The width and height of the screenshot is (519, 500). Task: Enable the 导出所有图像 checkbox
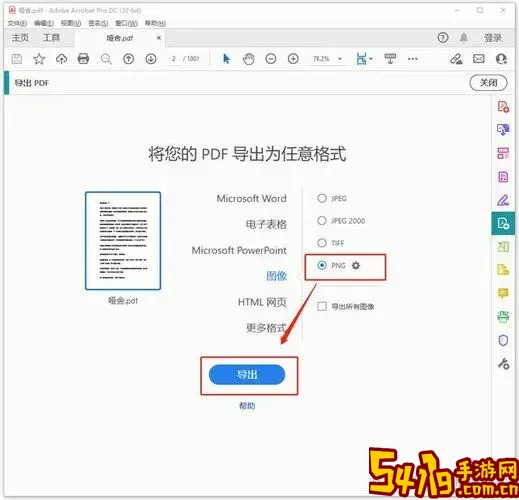tap(322, 306)
